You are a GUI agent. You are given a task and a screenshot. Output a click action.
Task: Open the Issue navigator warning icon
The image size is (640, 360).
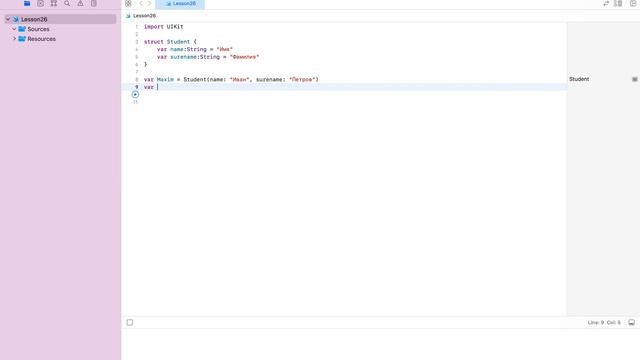tap(80, 3)
